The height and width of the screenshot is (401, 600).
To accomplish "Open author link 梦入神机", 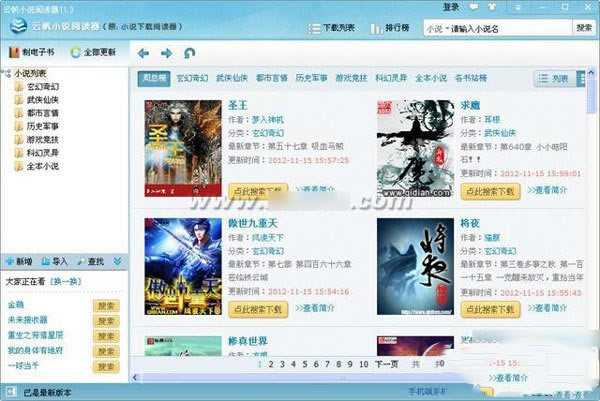I will (x=267, y=120).
